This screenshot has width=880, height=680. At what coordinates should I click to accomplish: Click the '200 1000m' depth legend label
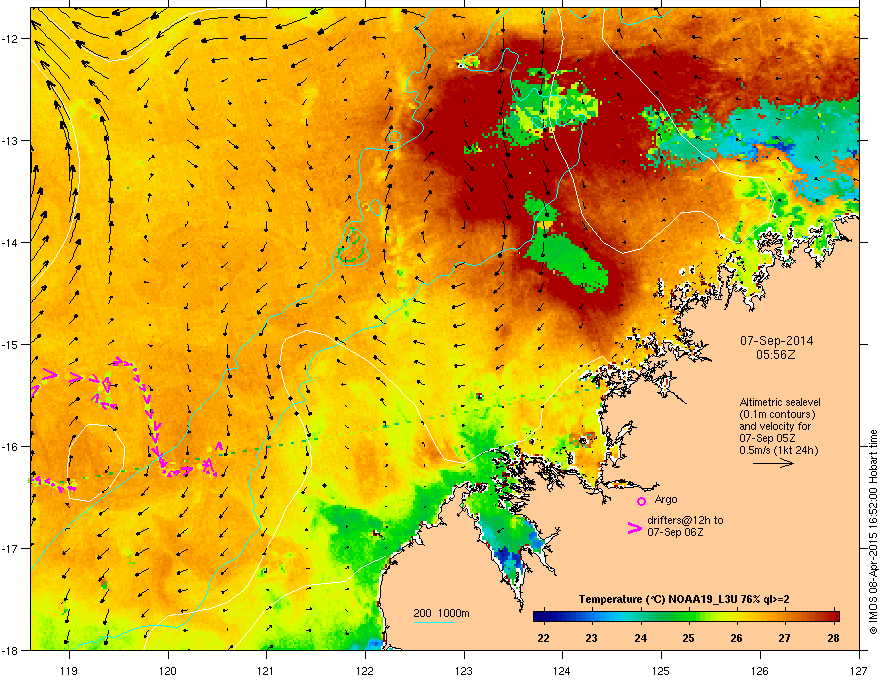tap(441, 613)
